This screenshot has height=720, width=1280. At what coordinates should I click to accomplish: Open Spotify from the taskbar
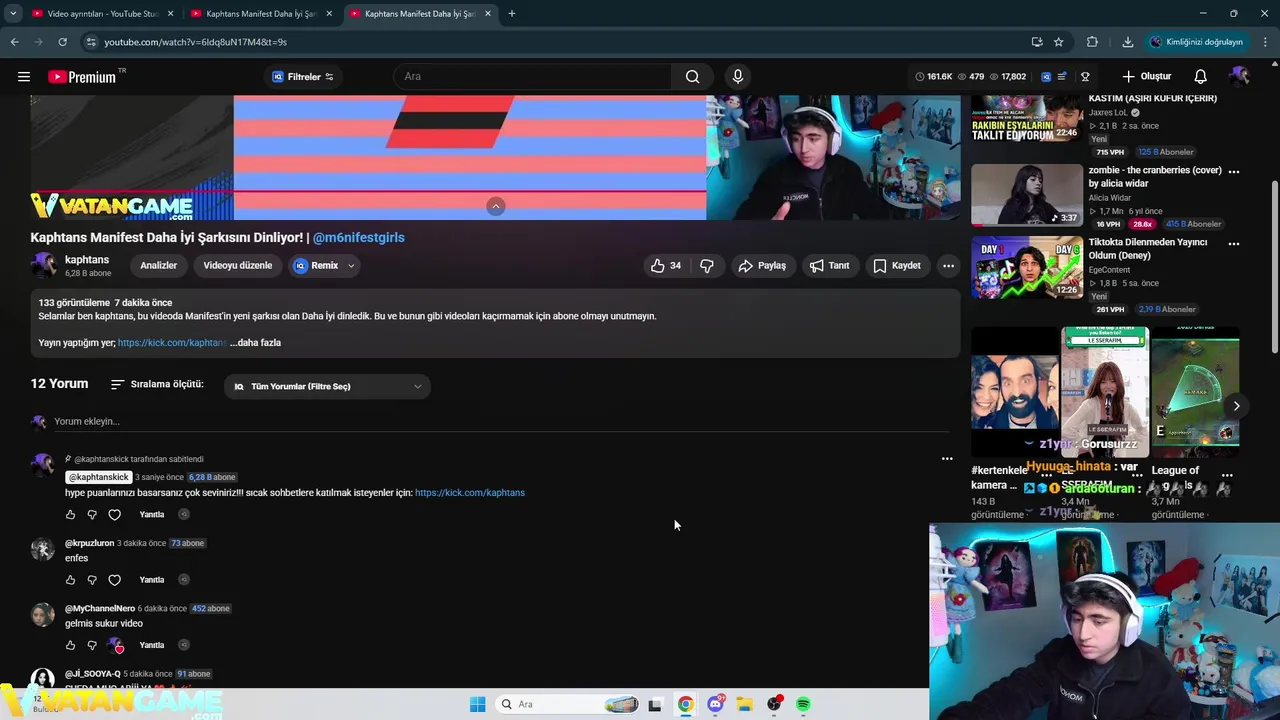click(803, 704)
